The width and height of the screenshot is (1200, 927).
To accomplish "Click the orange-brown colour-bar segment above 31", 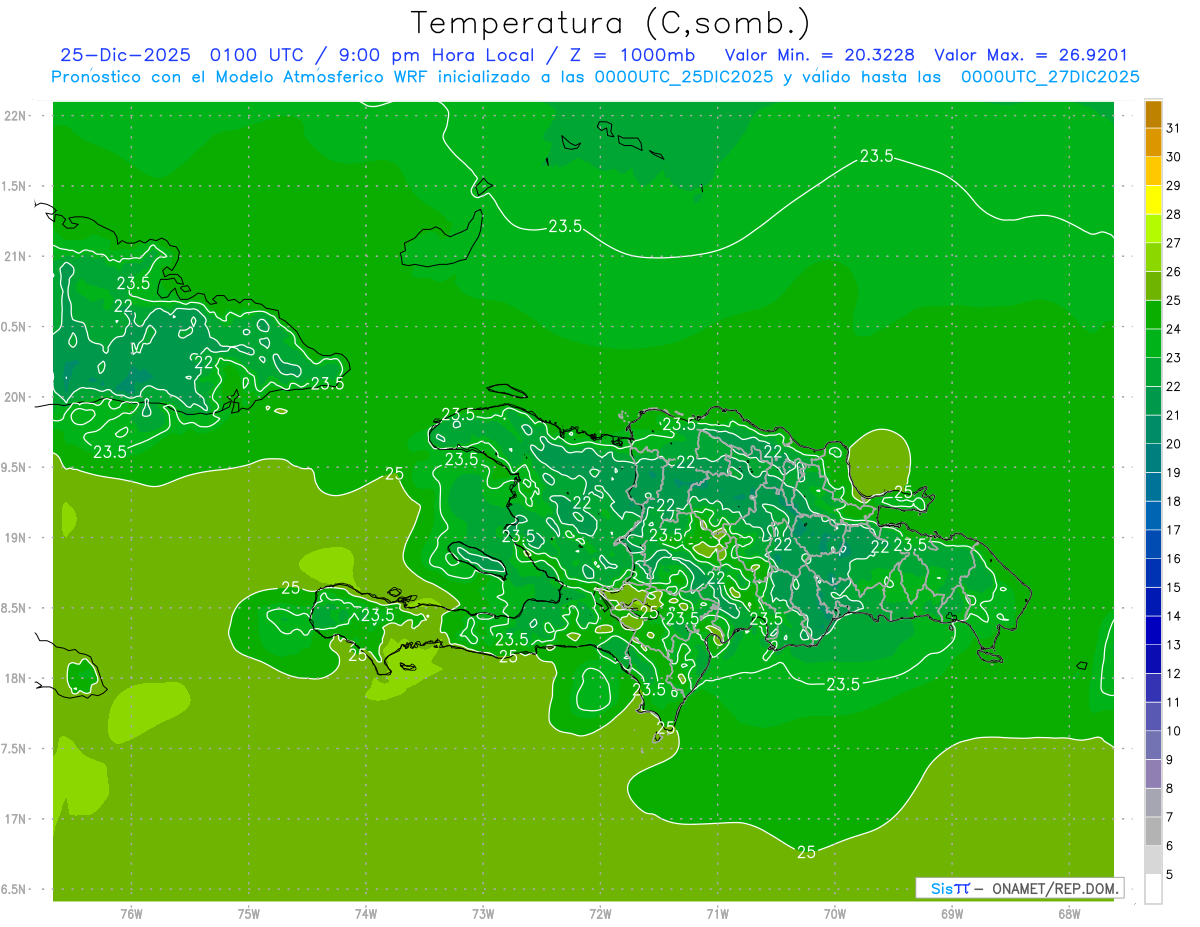I will tap(1153, 114).
